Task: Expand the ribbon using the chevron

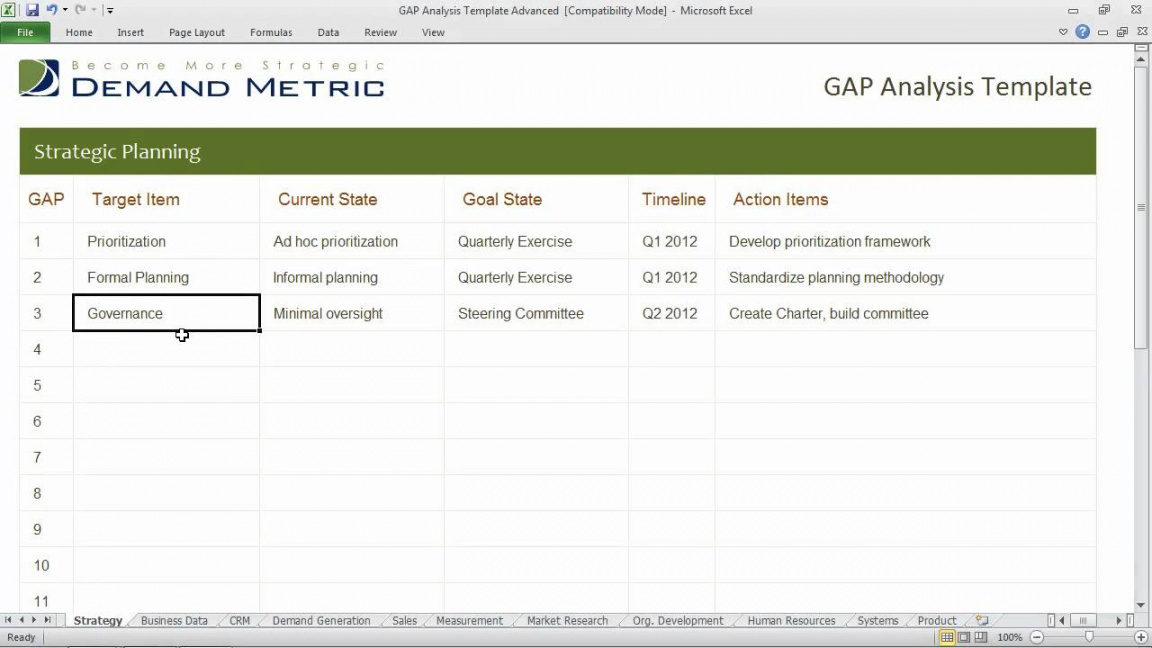Action: [1063, 32]
